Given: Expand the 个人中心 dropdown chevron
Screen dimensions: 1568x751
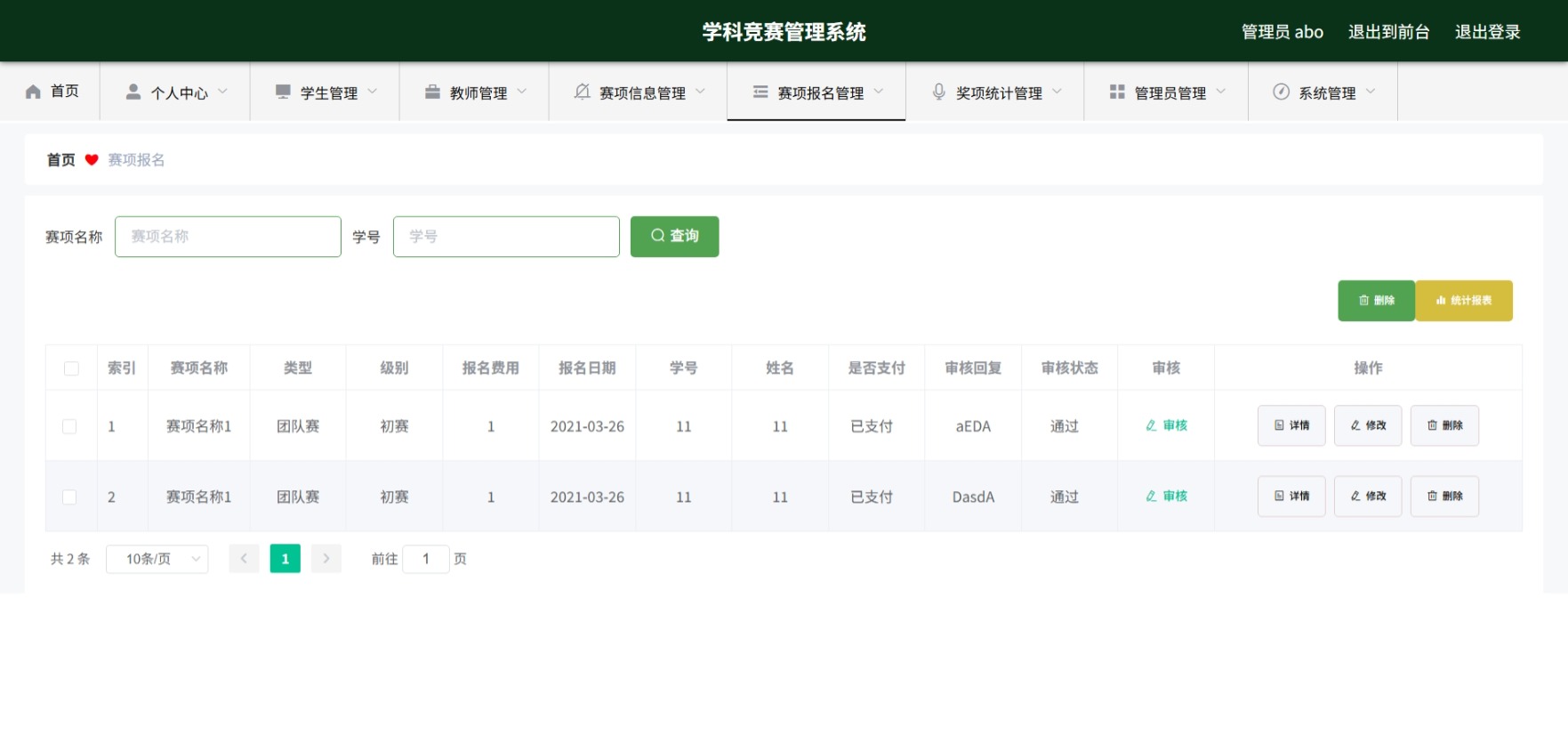Looking at the screenshot, I should (x=222, y=92).
